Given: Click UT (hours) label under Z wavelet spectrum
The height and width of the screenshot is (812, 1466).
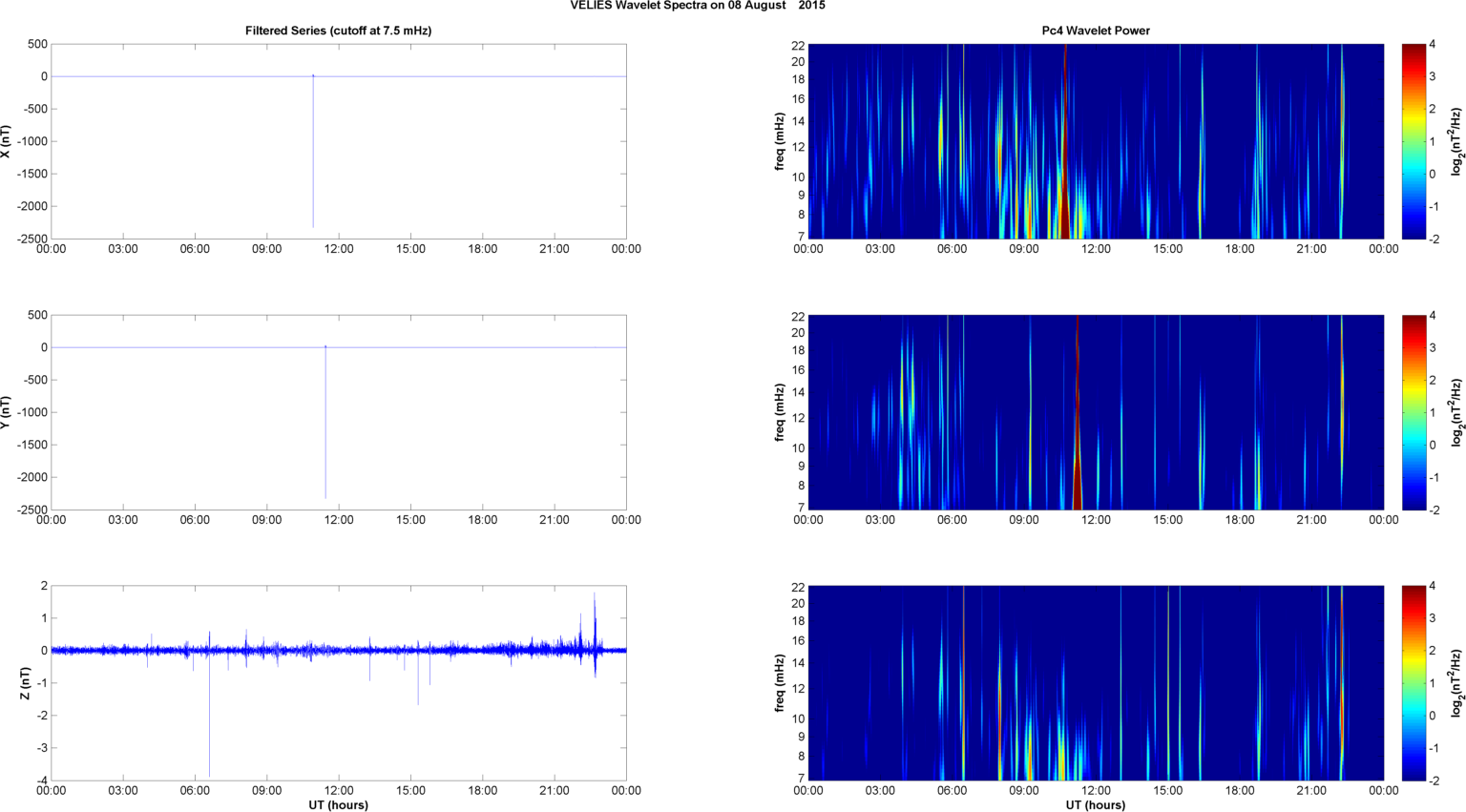Looking at the screenshot, I should pyautogui.click(x=1095, y=805).
